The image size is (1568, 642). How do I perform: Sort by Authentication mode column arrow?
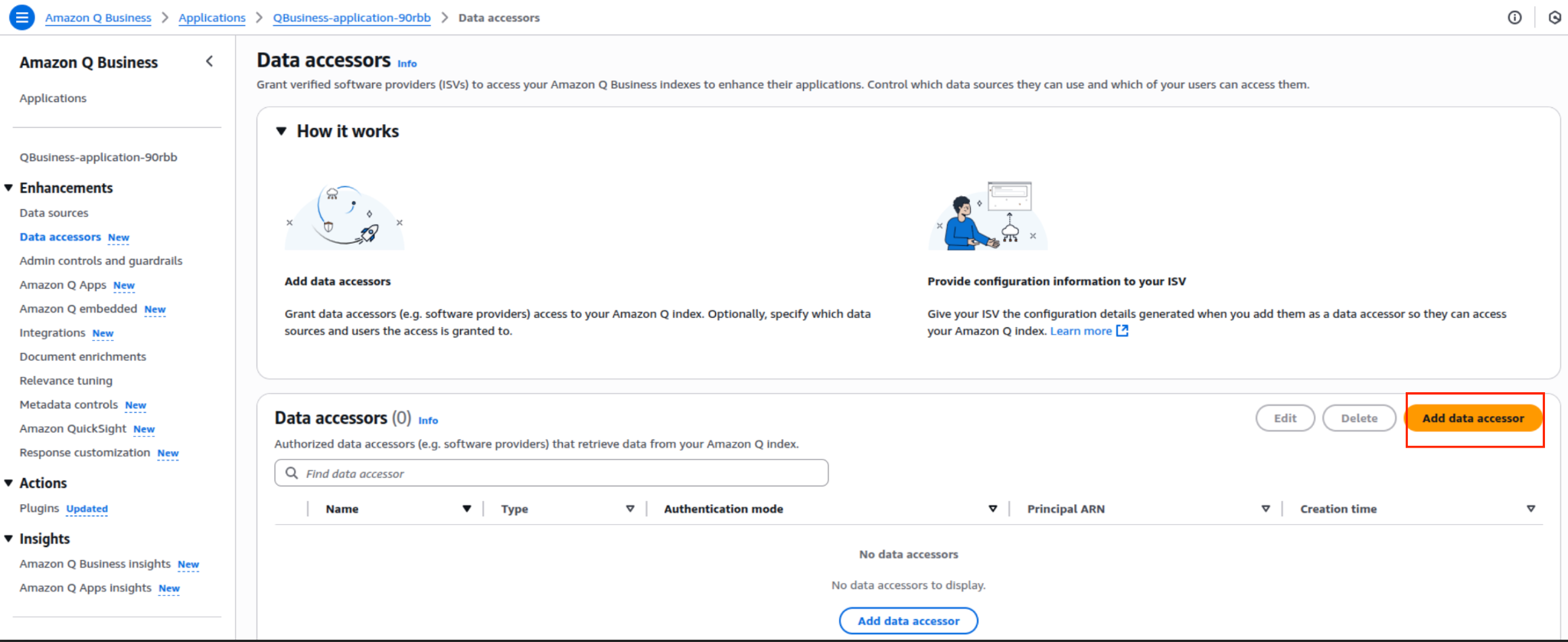tap(993, 509)
